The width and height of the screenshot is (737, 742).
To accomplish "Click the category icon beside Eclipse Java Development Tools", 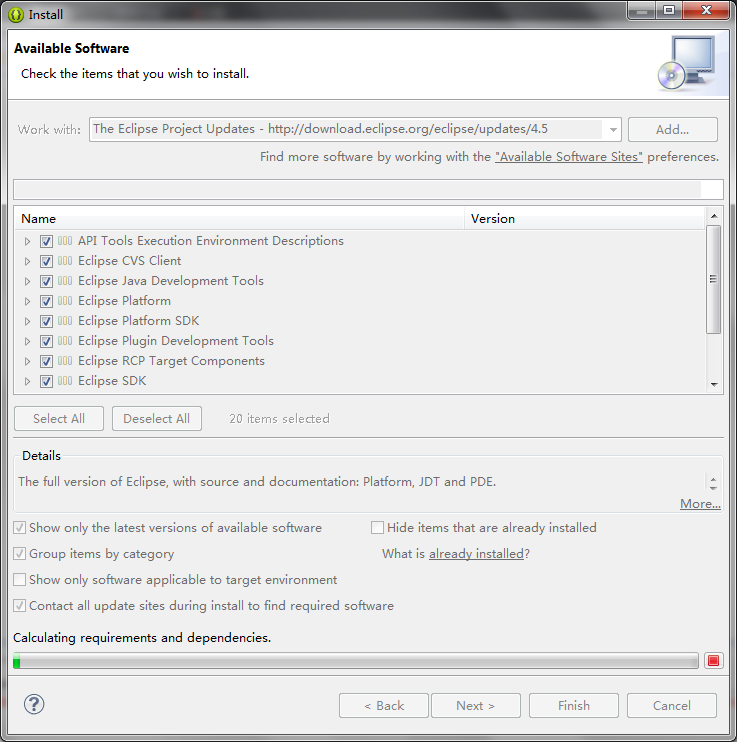I will click(x=65, y=281).
